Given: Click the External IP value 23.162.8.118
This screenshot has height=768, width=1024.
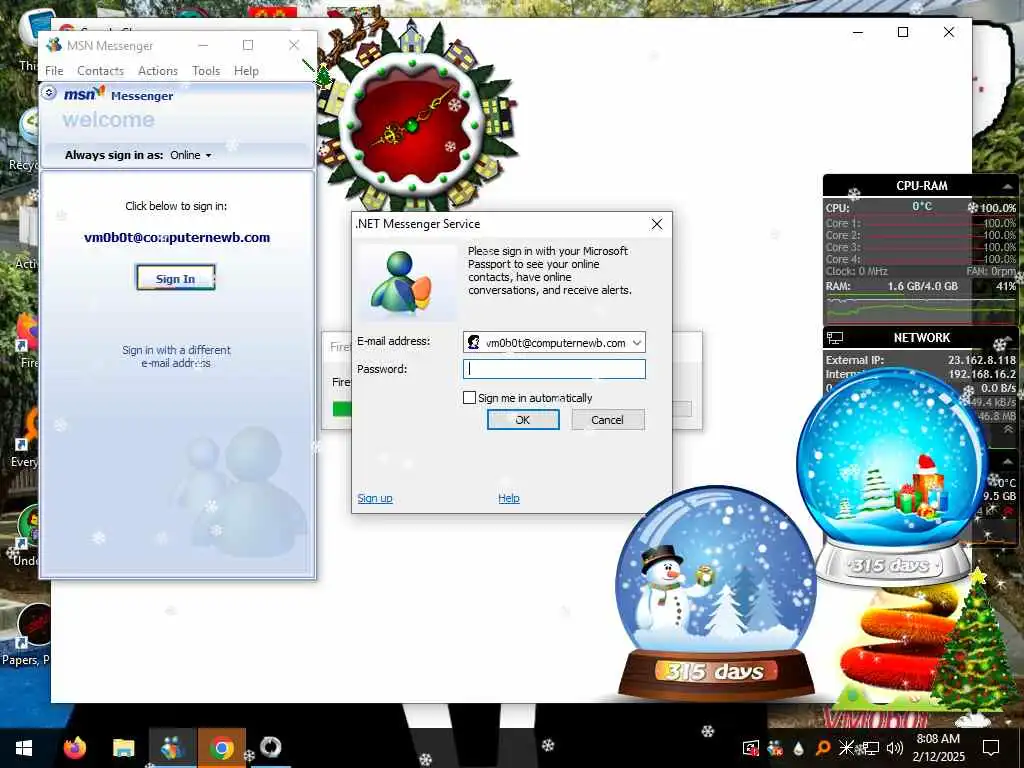Looking at the screenshot, I should tap(982, 360).
